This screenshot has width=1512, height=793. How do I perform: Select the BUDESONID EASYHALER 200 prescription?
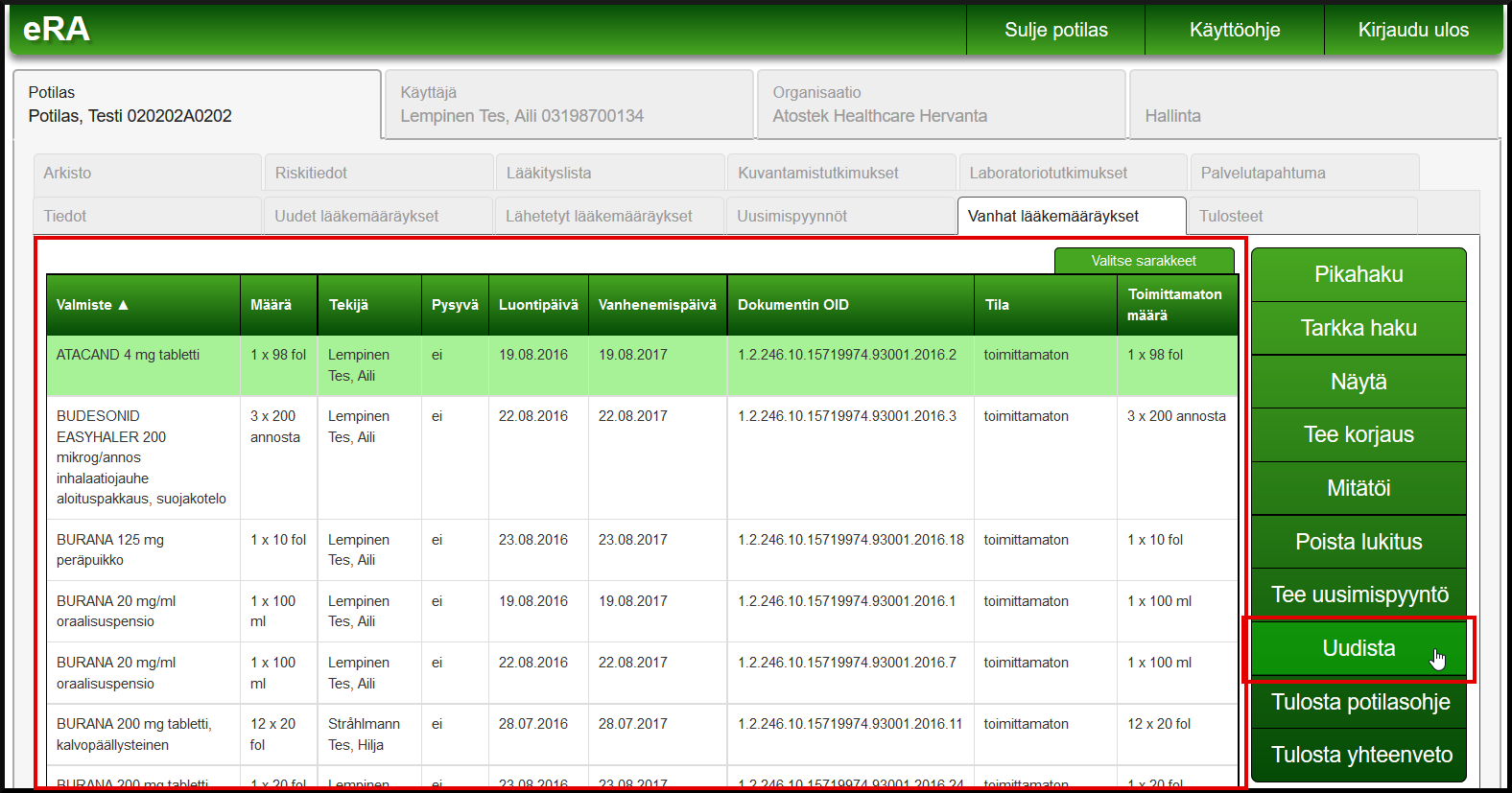point(642,457)
